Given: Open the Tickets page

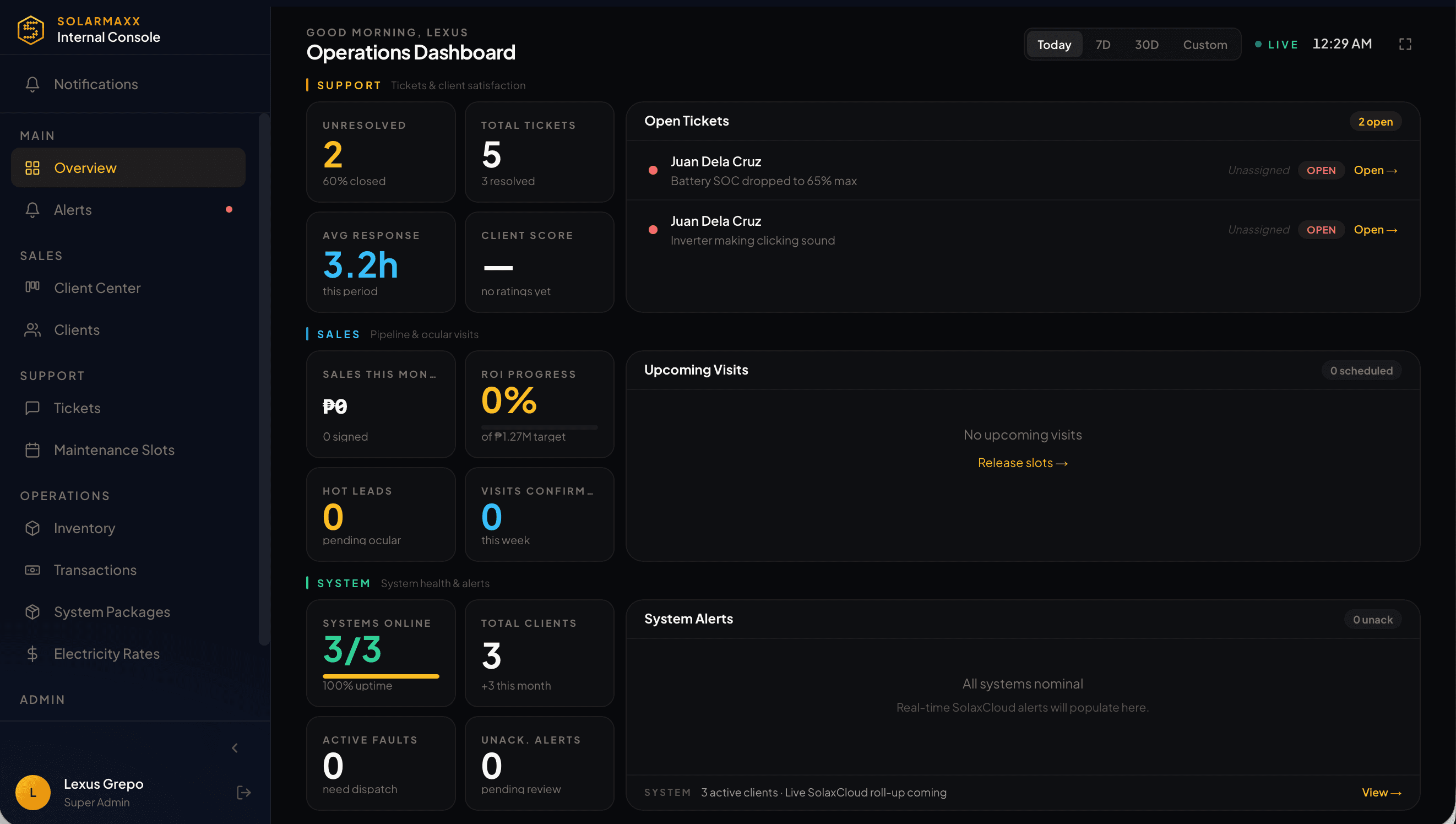Looking at the screenshot, I should click(x=128, y=408).
